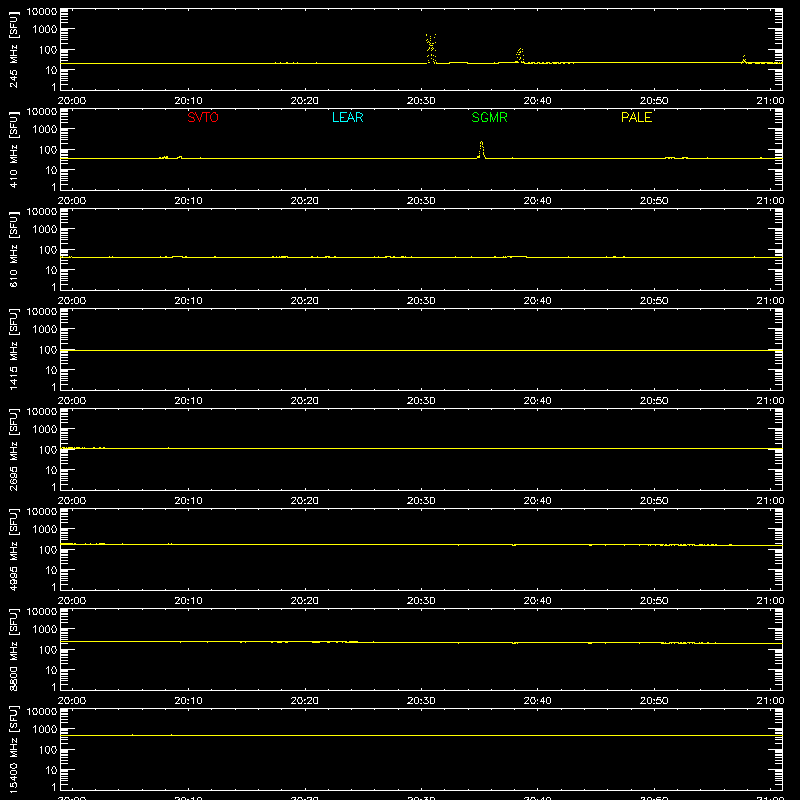Click the yellow PALE station label
Image resolution: width=800 pixels, height=800 pixels.
click(x=636, y=117)
